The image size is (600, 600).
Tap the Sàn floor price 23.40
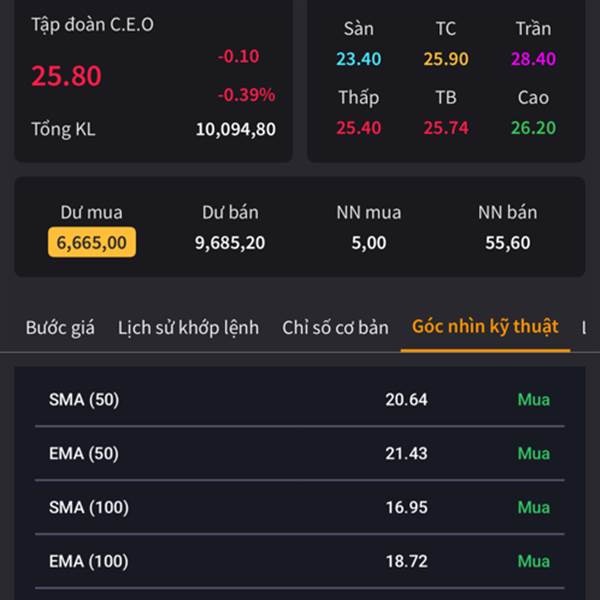click(x=359, y=59)
